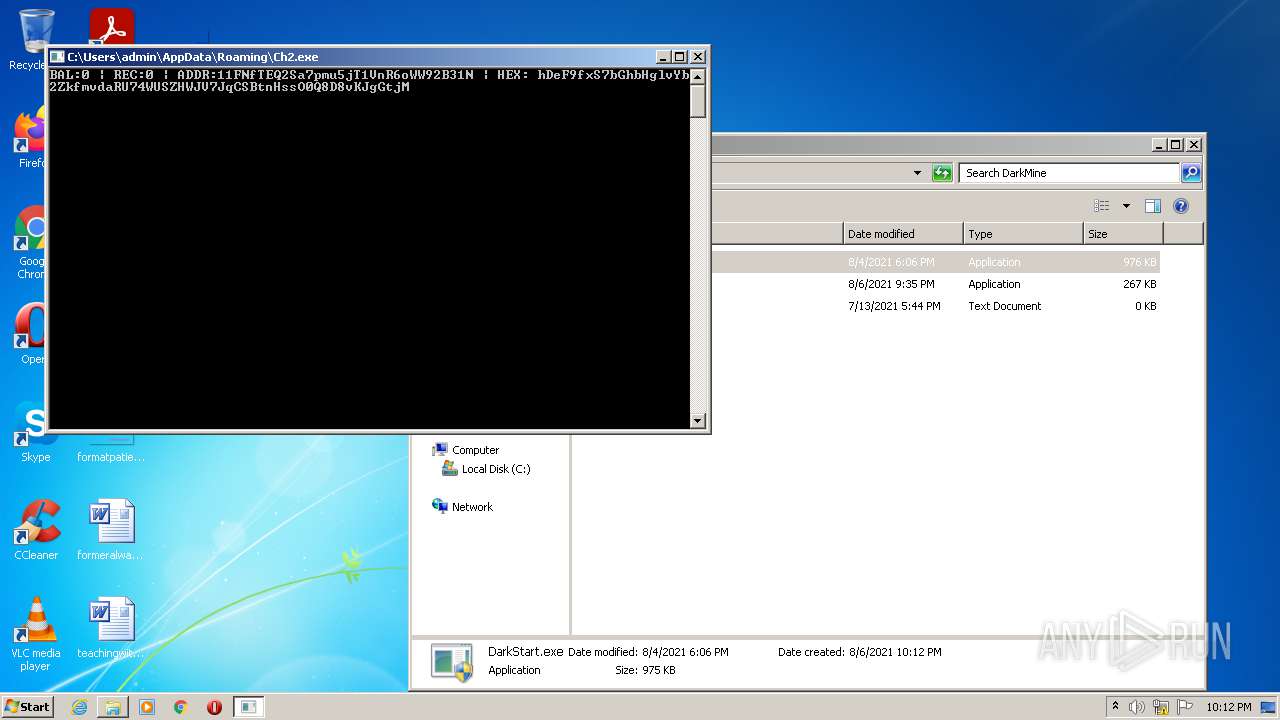Click the Start button
Viewport: 1280px width, 720px height.
click(x=27, y=706)
